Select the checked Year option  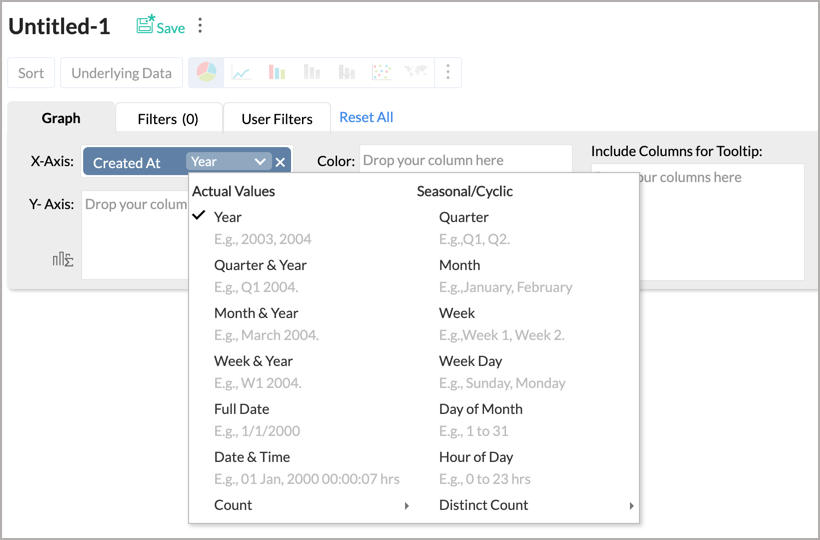[x=228, y=217]
